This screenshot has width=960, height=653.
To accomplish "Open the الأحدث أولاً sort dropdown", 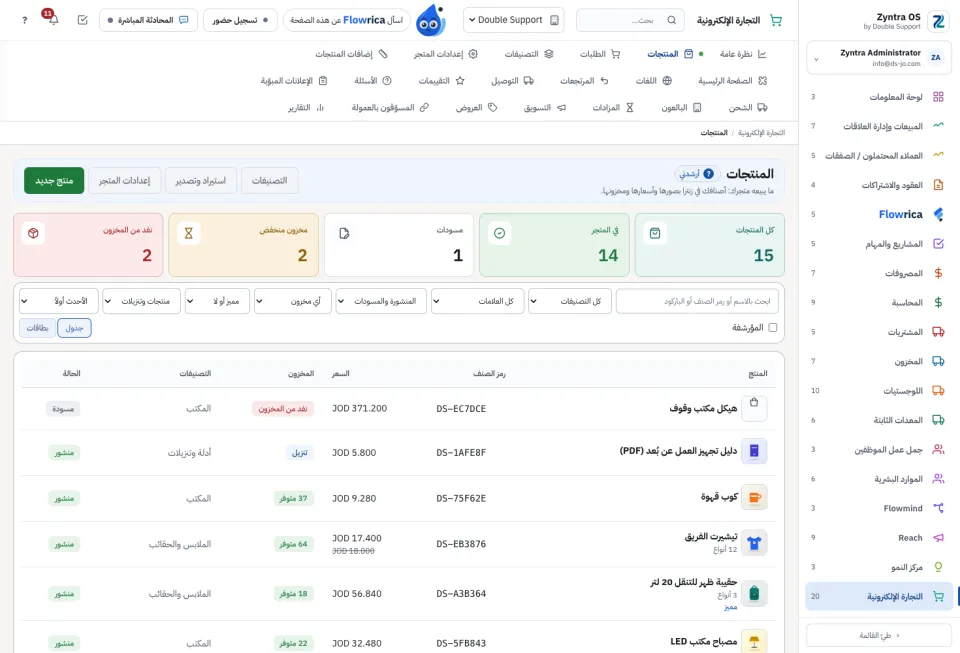I will click(59, 301).
